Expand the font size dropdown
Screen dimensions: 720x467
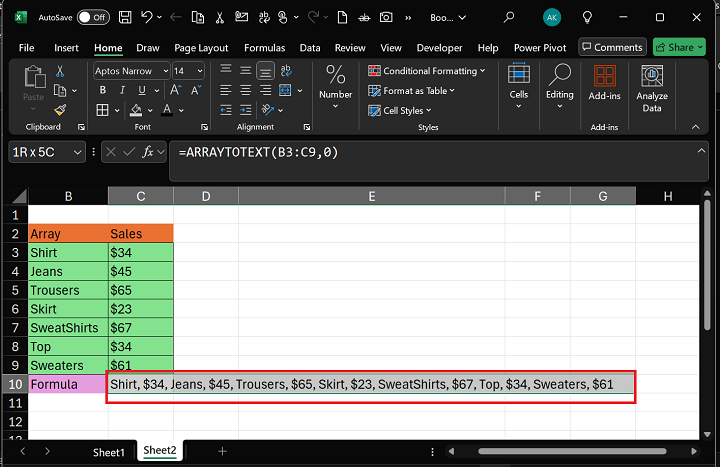pyautogui.click(x=198, y=71)
